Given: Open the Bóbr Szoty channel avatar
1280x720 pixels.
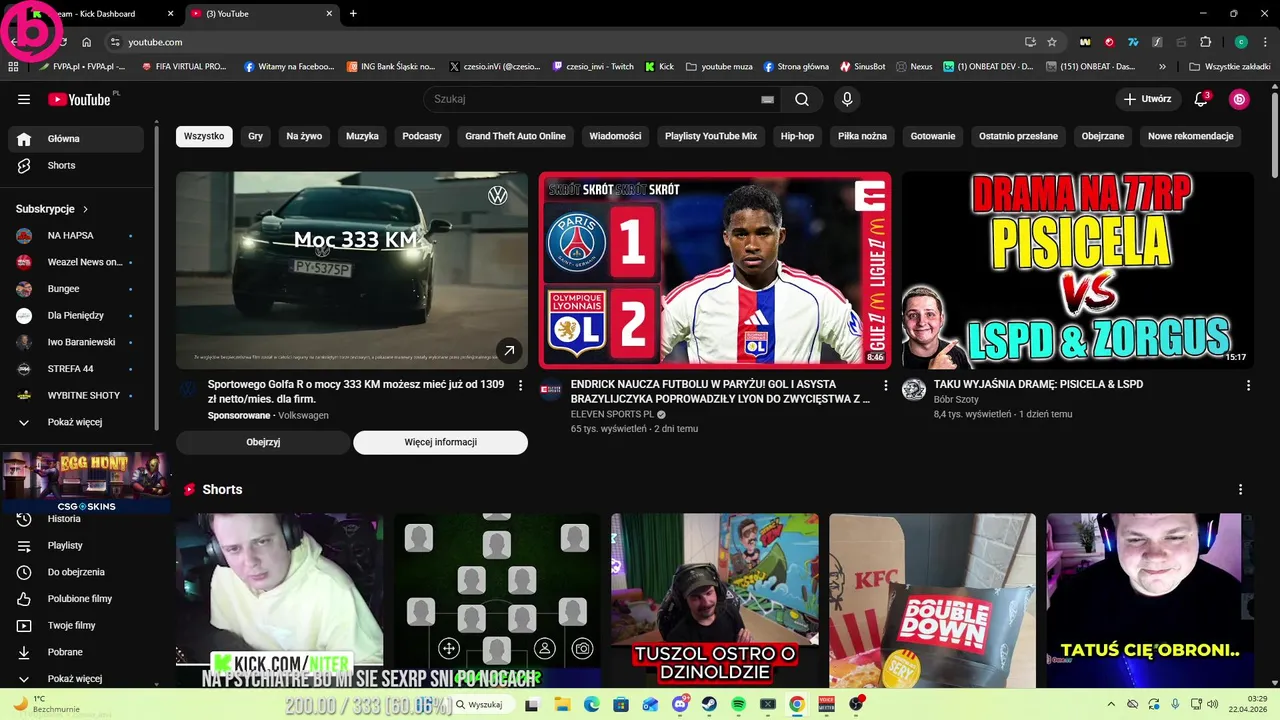Looking at the screenshot, I should tap(914, 390).
